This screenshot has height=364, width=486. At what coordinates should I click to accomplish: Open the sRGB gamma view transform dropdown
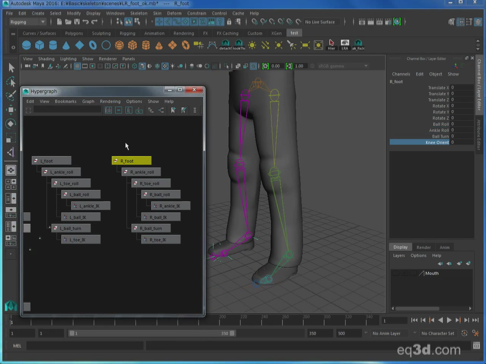pos(343,66)
